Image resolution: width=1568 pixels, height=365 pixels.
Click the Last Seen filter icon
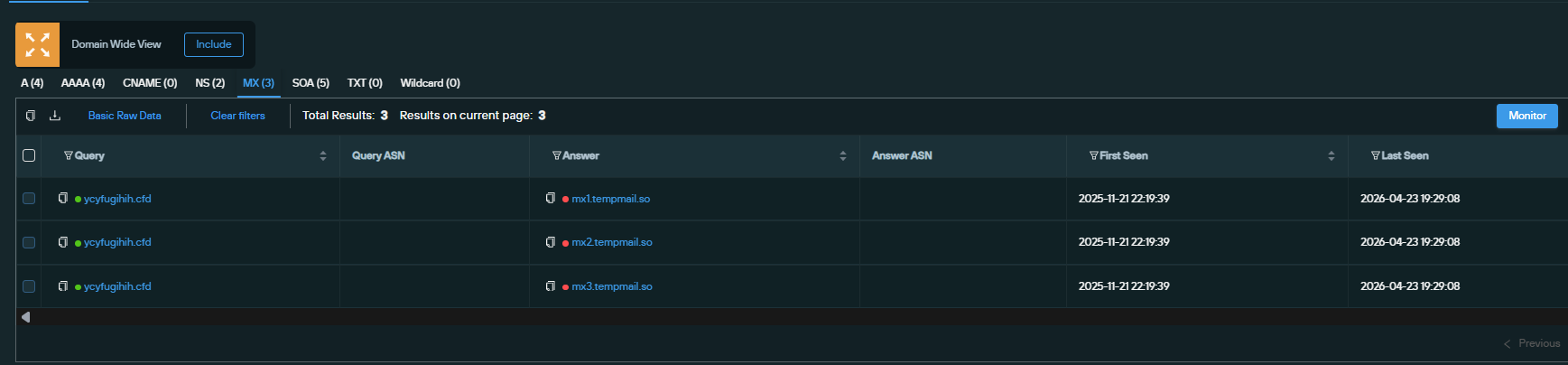click(1376, 155)
